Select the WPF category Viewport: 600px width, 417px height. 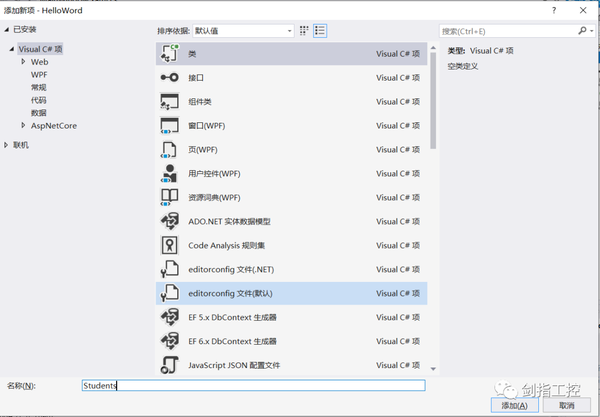pos(39,75)
